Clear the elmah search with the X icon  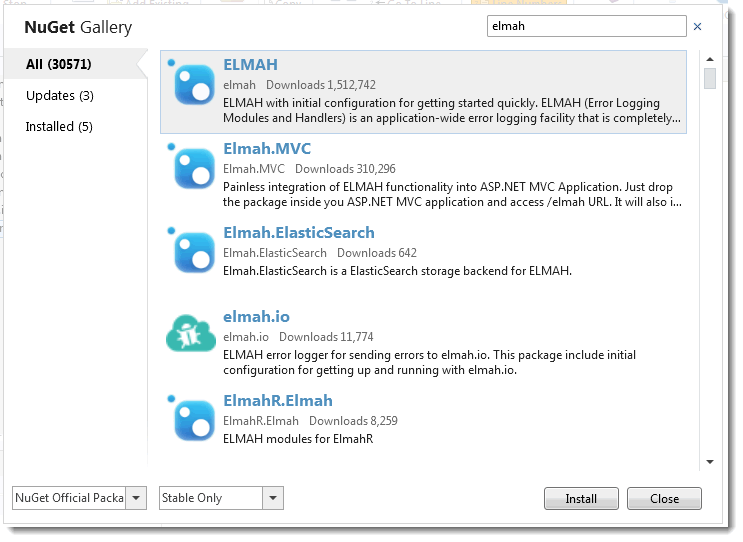tap(698, 27)
